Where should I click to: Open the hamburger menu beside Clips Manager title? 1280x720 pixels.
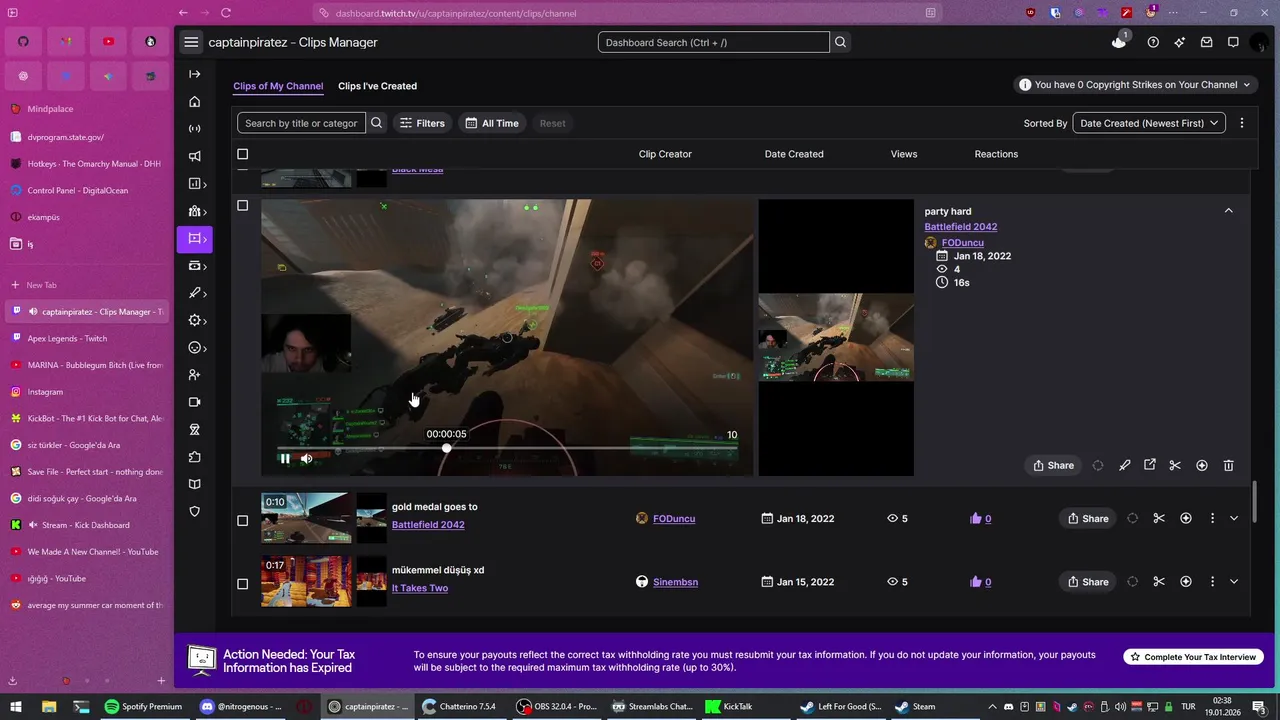point(191,42)
